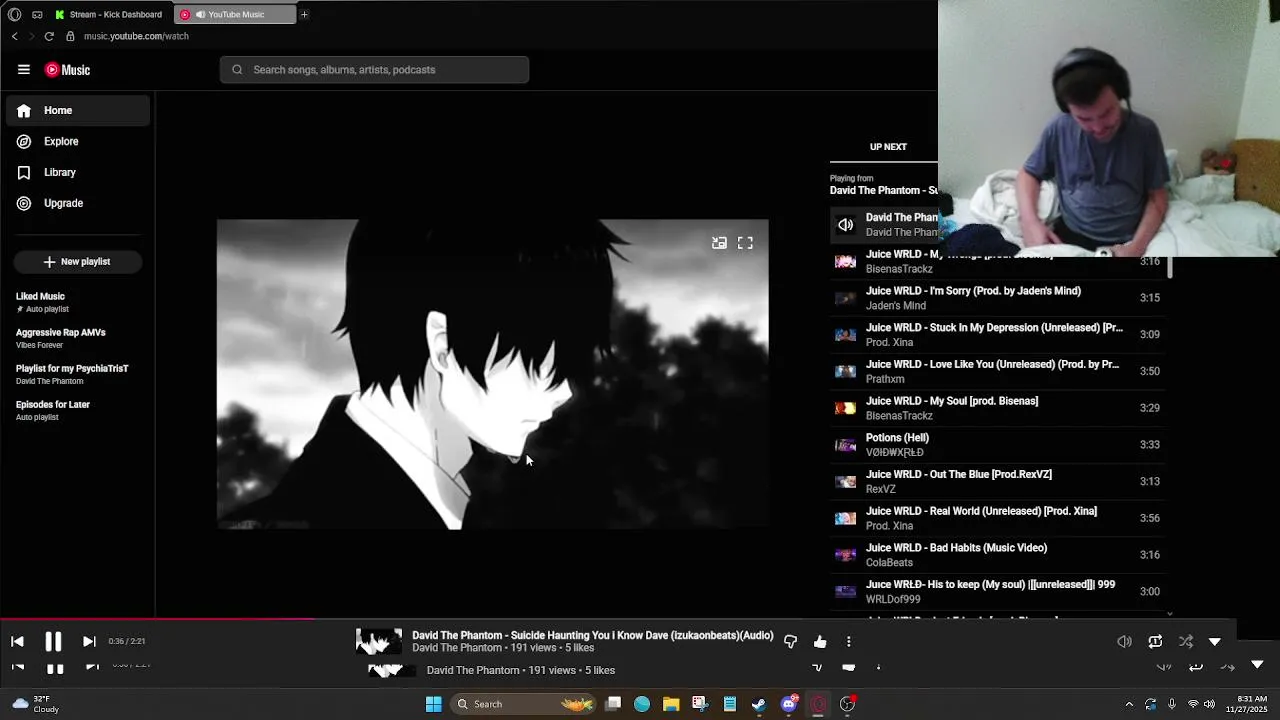This screenshot has height=720, width=1280.
Task: Switch to Stream - Kick Dashboard tab
Action: 110,14
